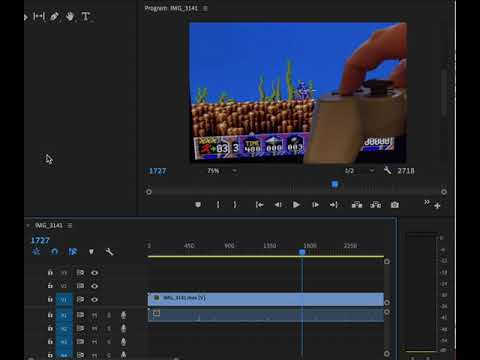Click the timeline 1727 timecode field
The height and width of the screenshot is (360, 480).
coord(40,240)
